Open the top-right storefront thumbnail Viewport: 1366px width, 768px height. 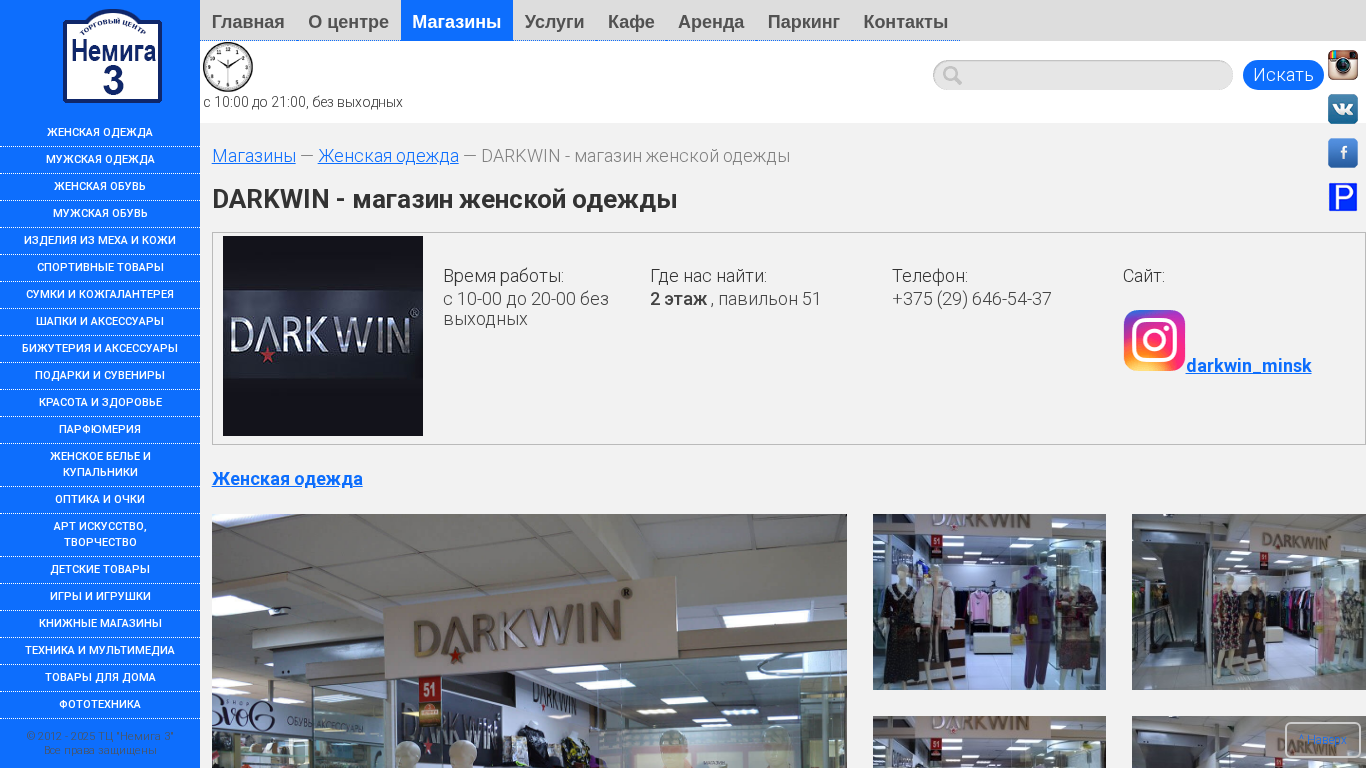coord(1249,602)
